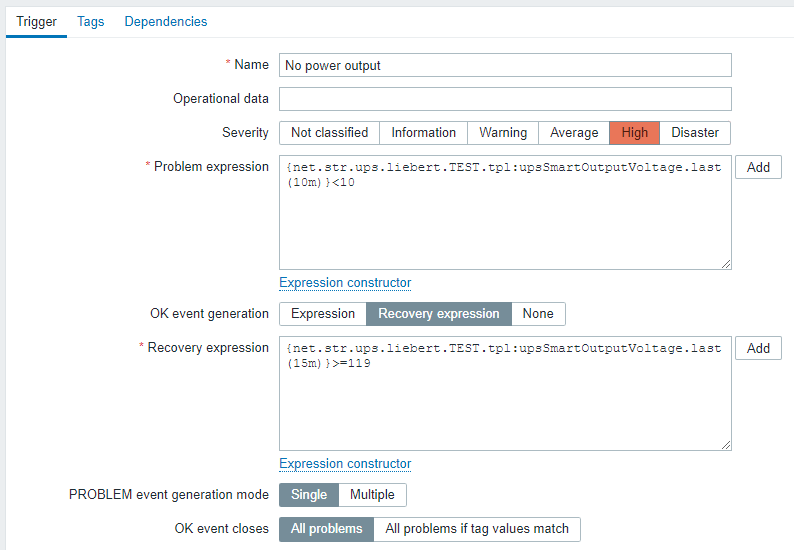This screenshot has height=550, width=794.
Task: Focus the Operational data field
Action: pos(505,99)
